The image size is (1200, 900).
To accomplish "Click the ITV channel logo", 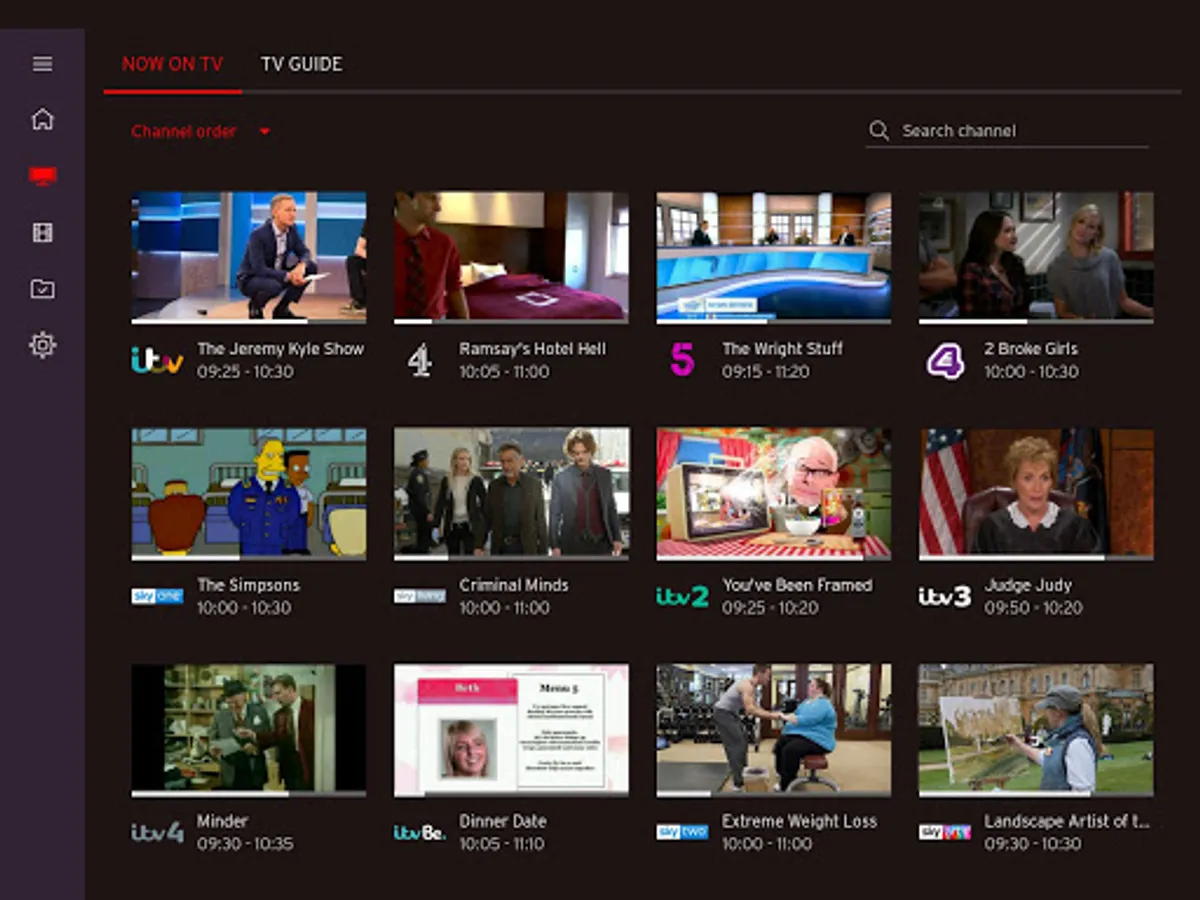I will [157, 360].
